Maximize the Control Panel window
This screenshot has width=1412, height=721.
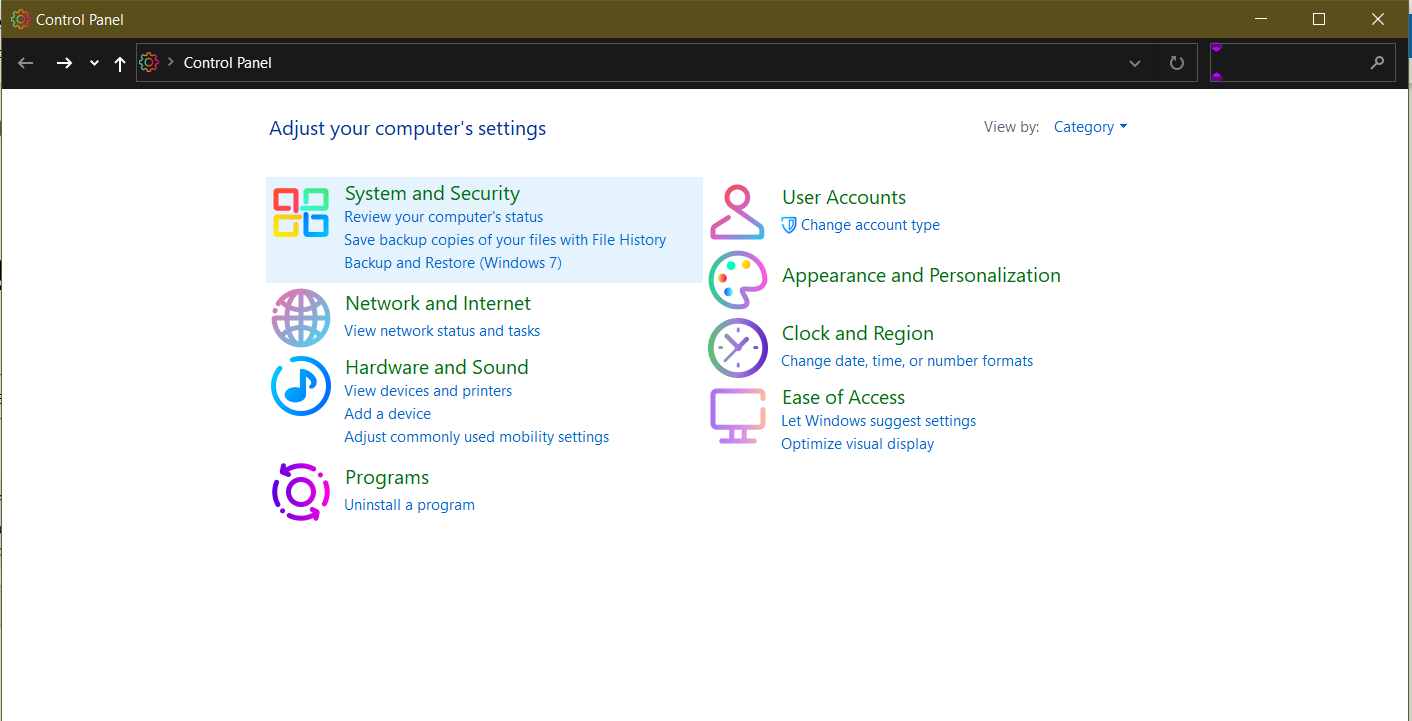(1319, 19)
